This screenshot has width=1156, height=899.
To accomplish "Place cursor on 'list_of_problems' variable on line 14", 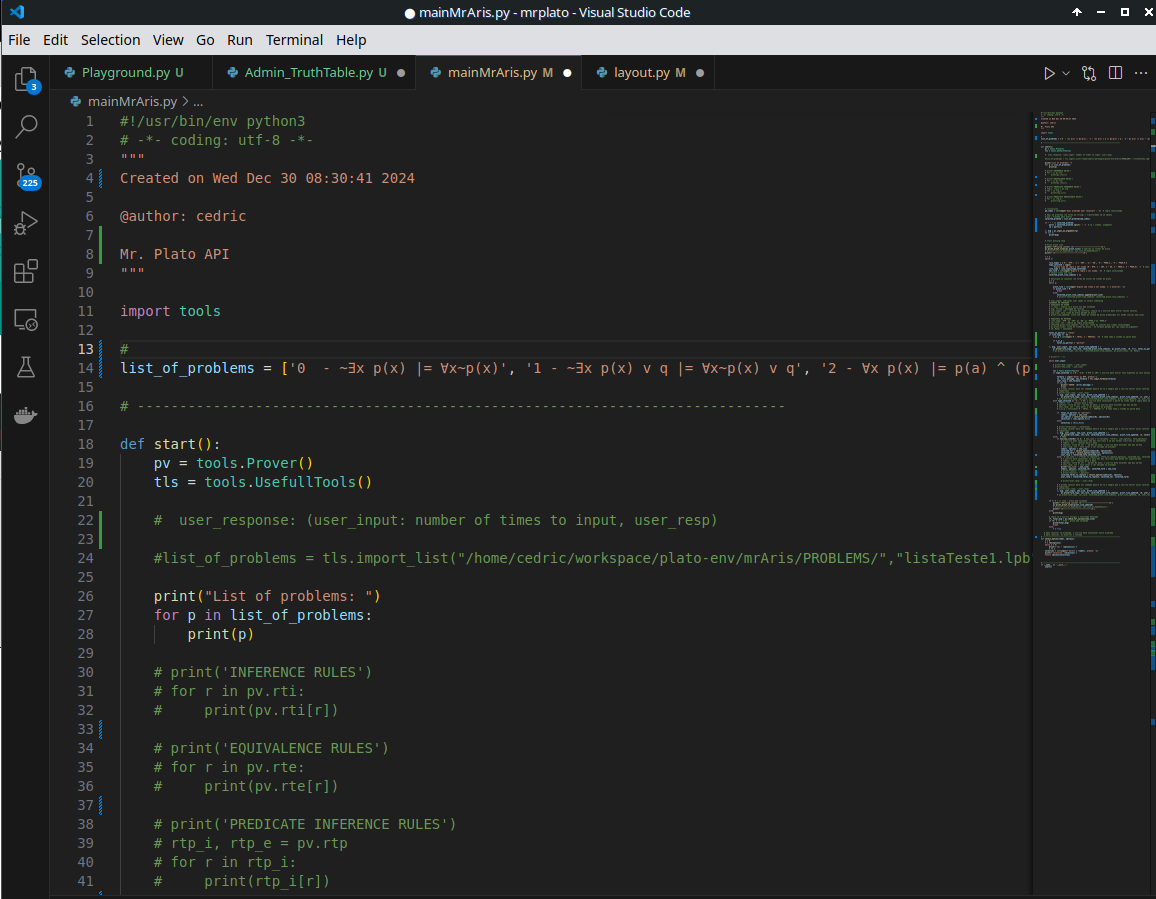I will click(187, 368).
